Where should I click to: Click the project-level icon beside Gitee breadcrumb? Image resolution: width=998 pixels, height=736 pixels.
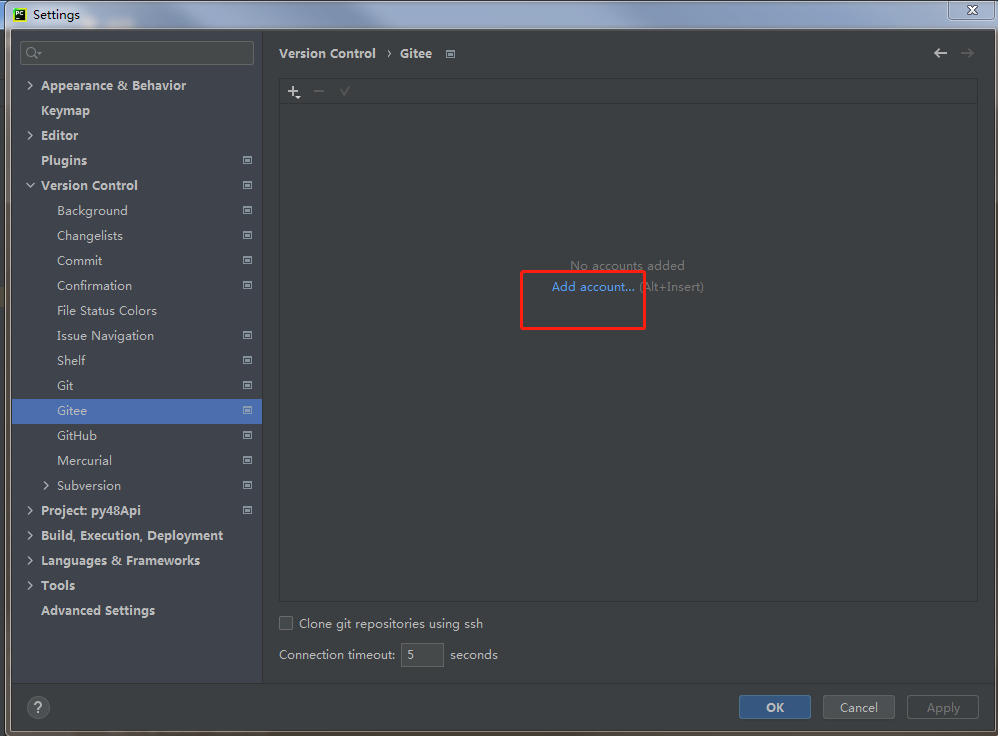click(x=450, y=54)
